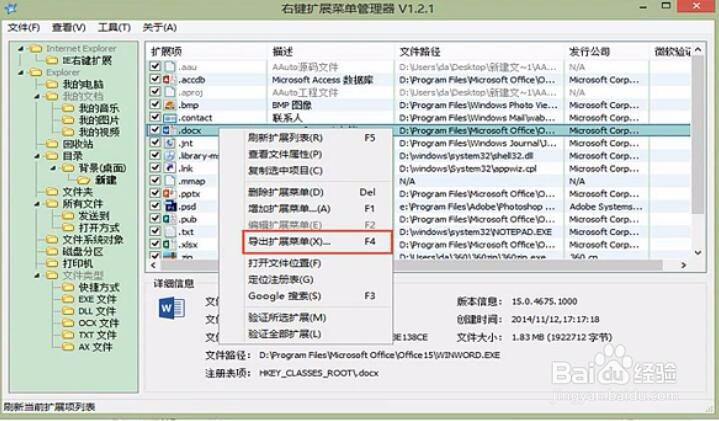
Task: Uncheck the .aau extension checkbox
Action: tap(155, 66)
